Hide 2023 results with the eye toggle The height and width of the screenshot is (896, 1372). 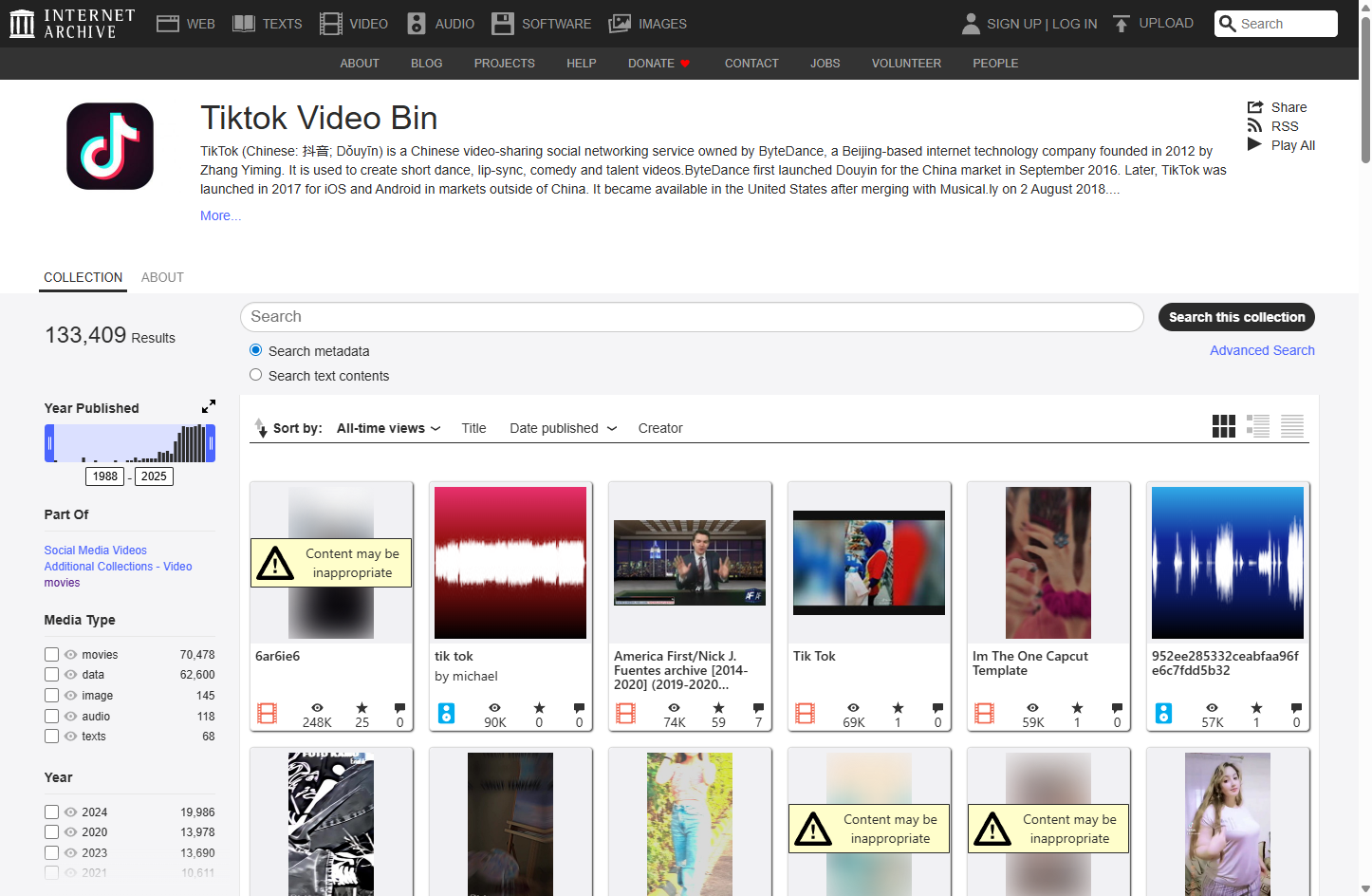click(70, 852)
